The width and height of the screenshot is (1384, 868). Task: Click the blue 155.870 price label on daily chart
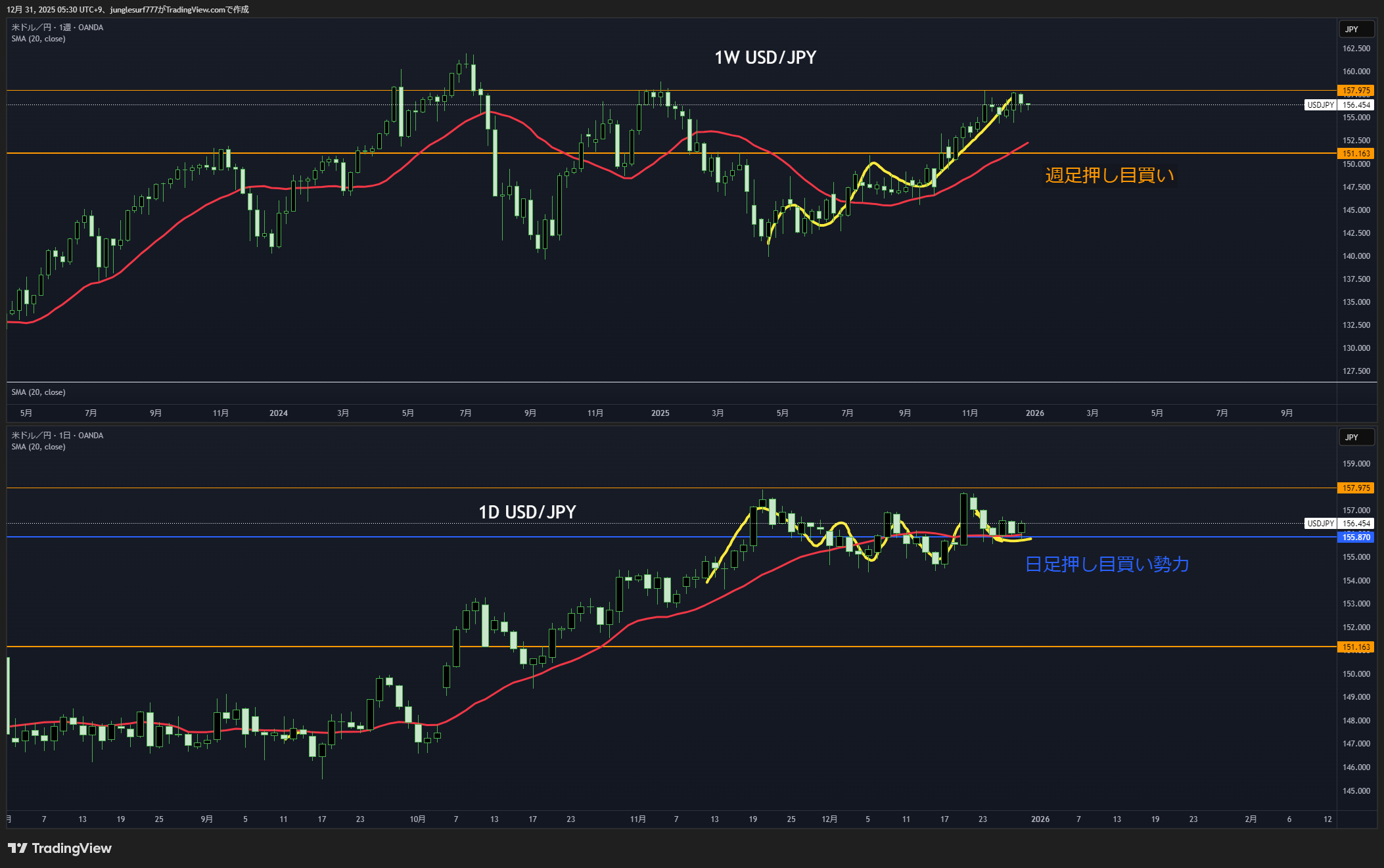(1355, 537)
